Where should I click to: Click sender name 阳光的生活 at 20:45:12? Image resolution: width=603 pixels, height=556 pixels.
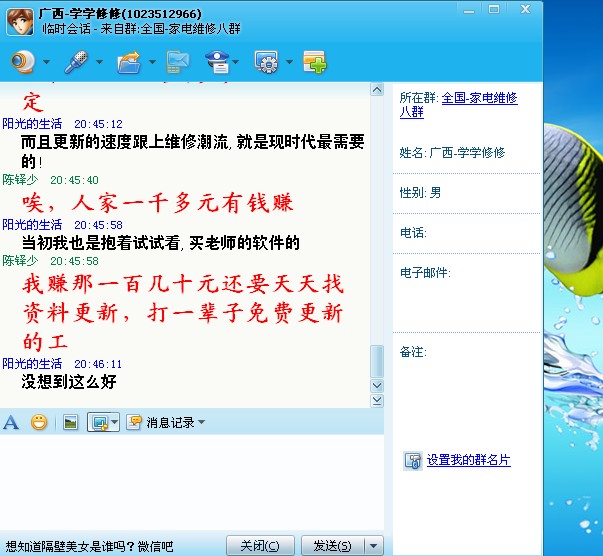point(32,124)
